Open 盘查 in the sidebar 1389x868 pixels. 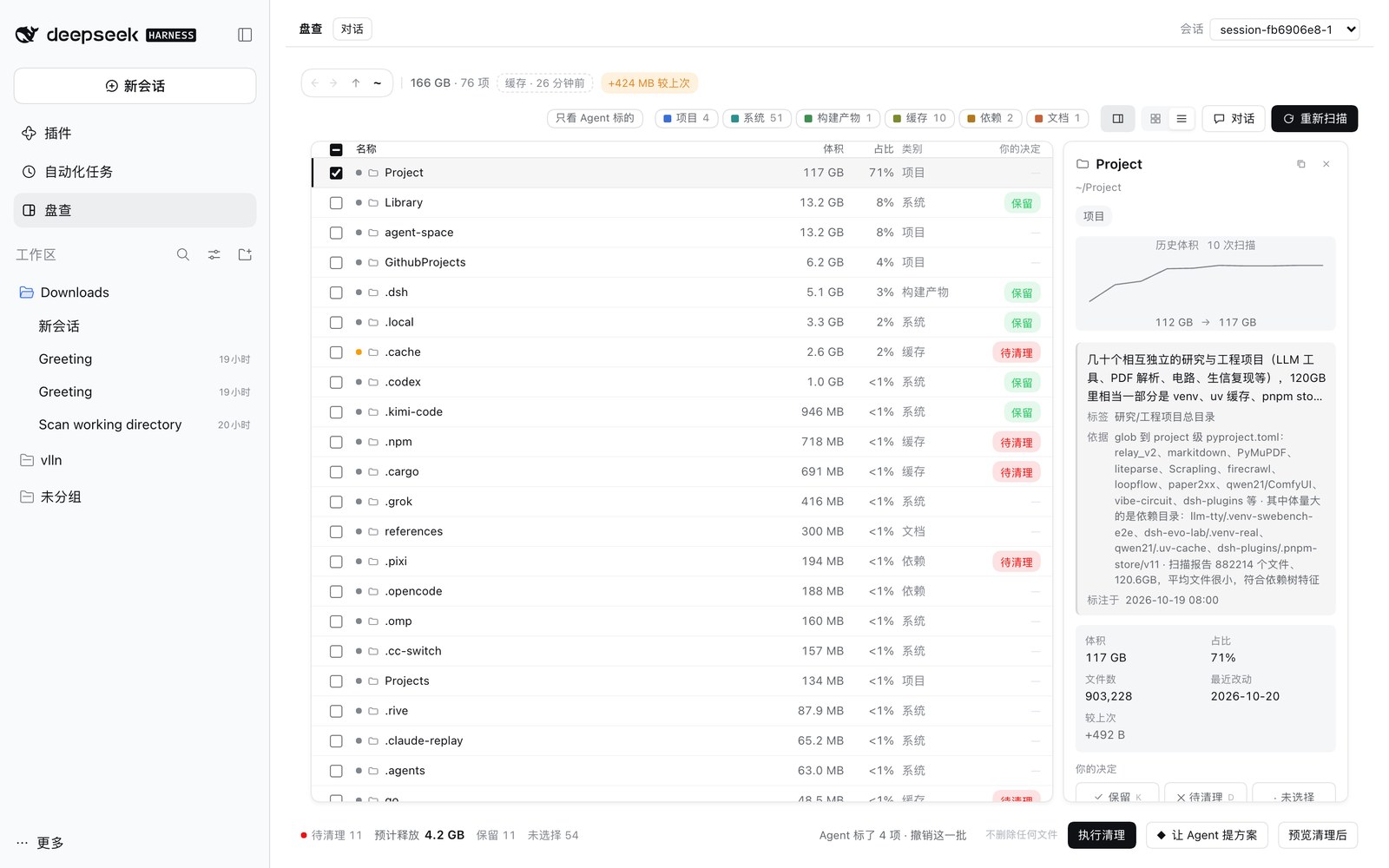click(x=135, y=210)
